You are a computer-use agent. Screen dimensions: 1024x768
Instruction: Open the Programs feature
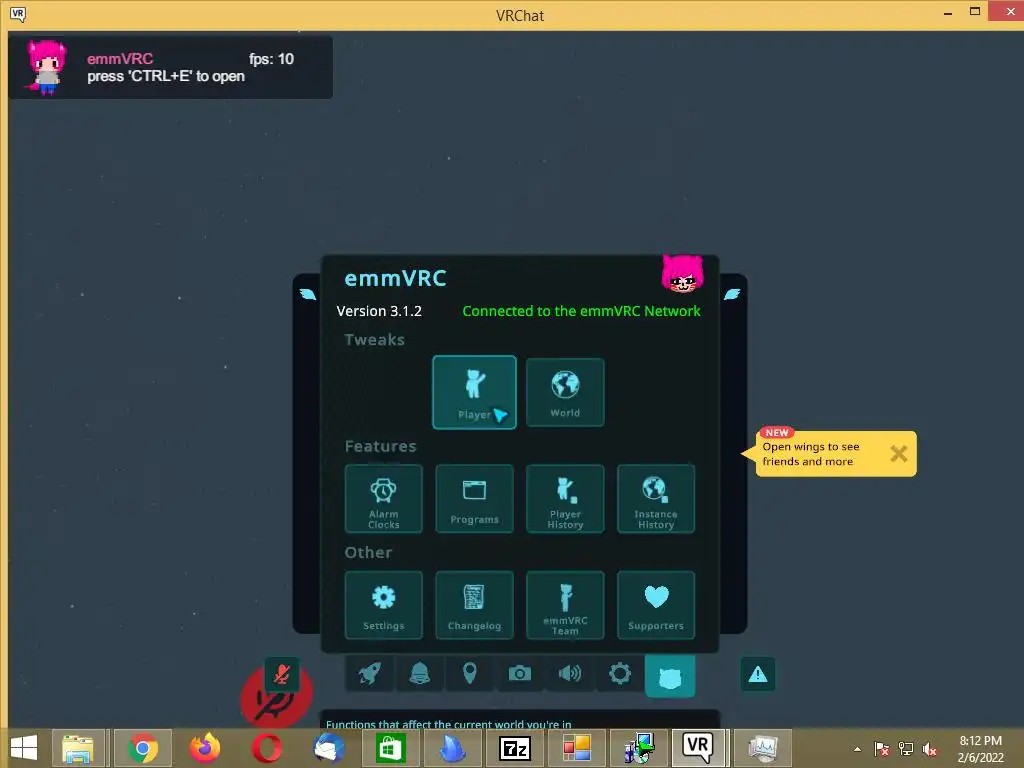(x=474, y=499)
